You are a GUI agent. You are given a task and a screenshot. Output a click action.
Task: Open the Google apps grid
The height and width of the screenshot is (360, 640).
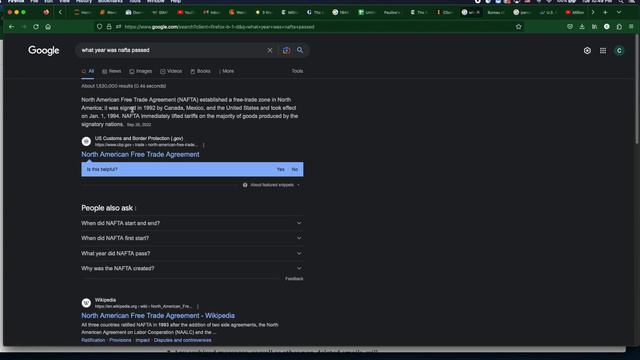click(603, 51)
